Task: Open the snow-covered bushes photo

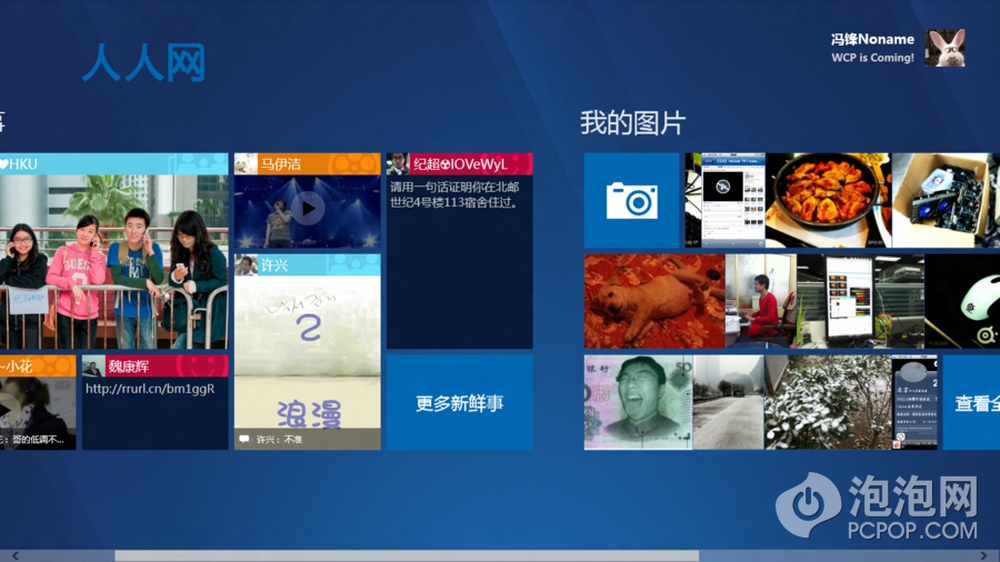Action: [x=828, y=403]
